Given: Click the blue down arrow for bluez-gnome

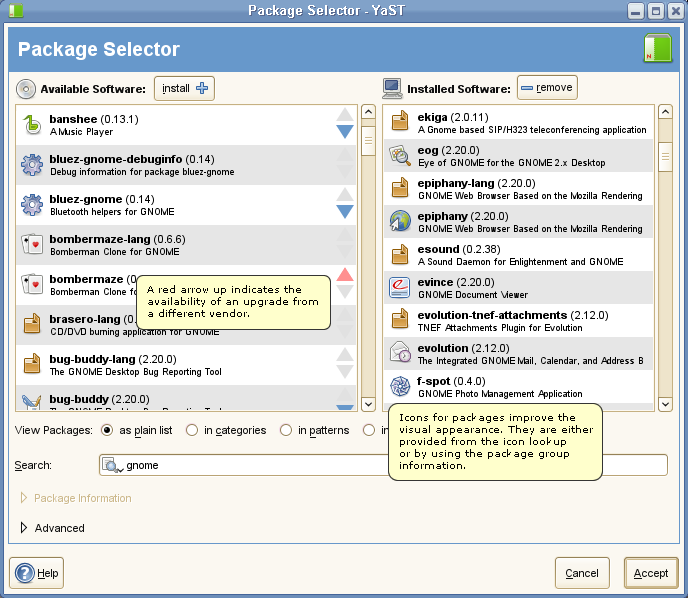Looking at the screenshot, I should coord(345,211).
